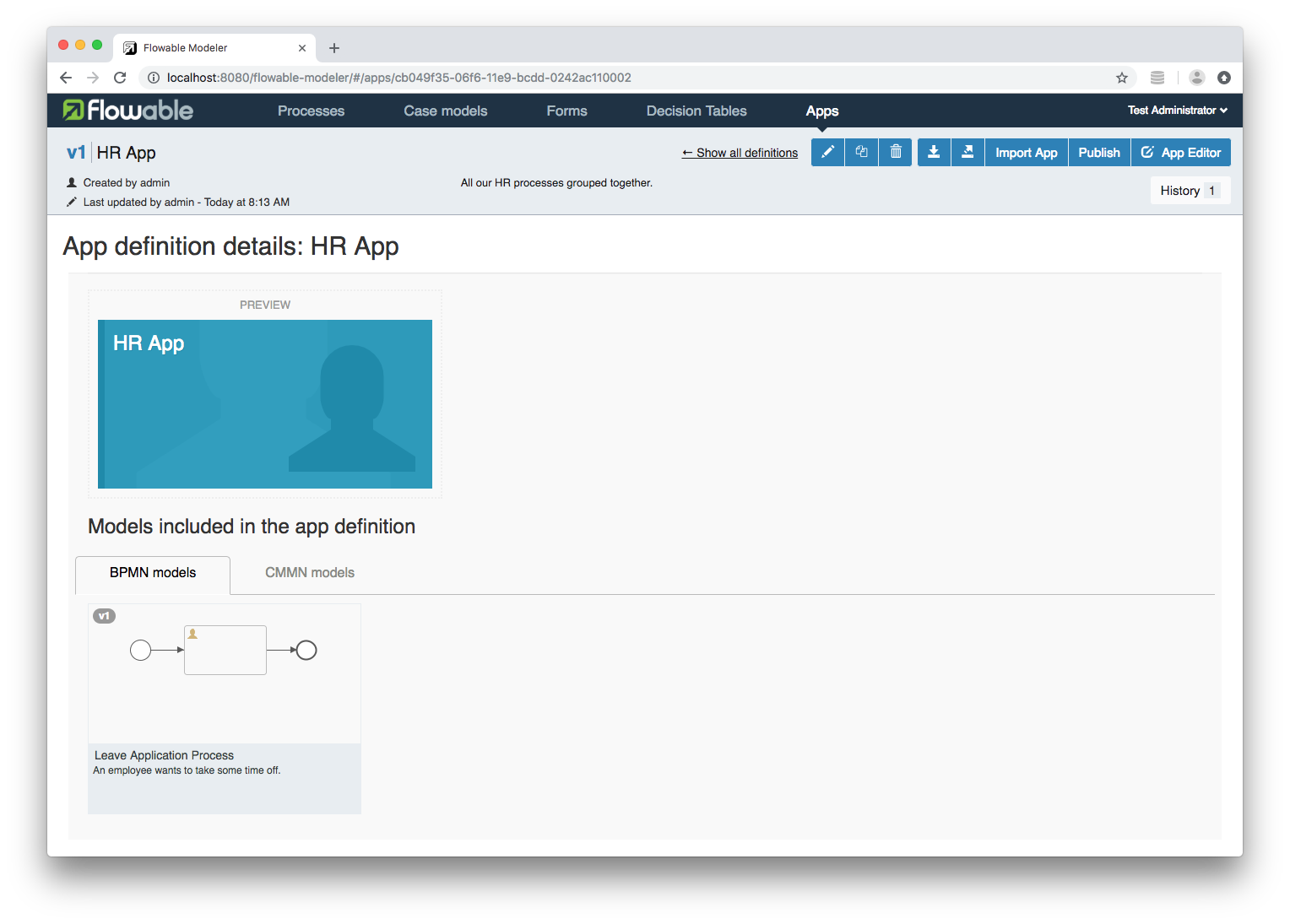1290x924 pixels.
Task: Open the Processes menu
Action: (311, 111)
